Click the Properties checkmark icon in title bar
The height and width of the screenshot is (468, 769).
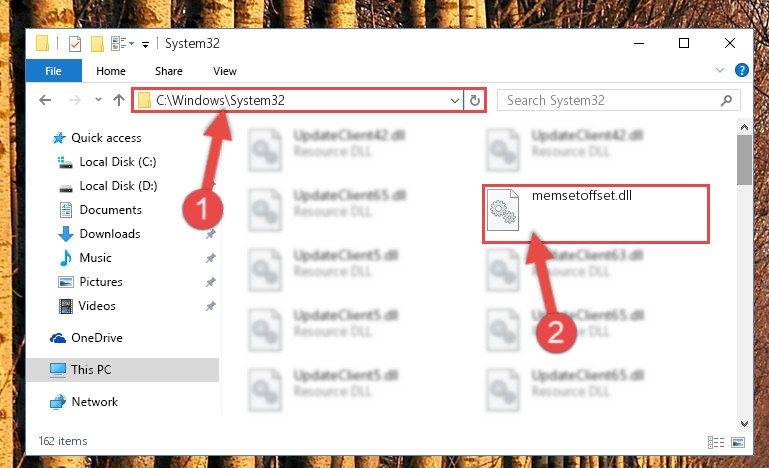coord(75,44)
